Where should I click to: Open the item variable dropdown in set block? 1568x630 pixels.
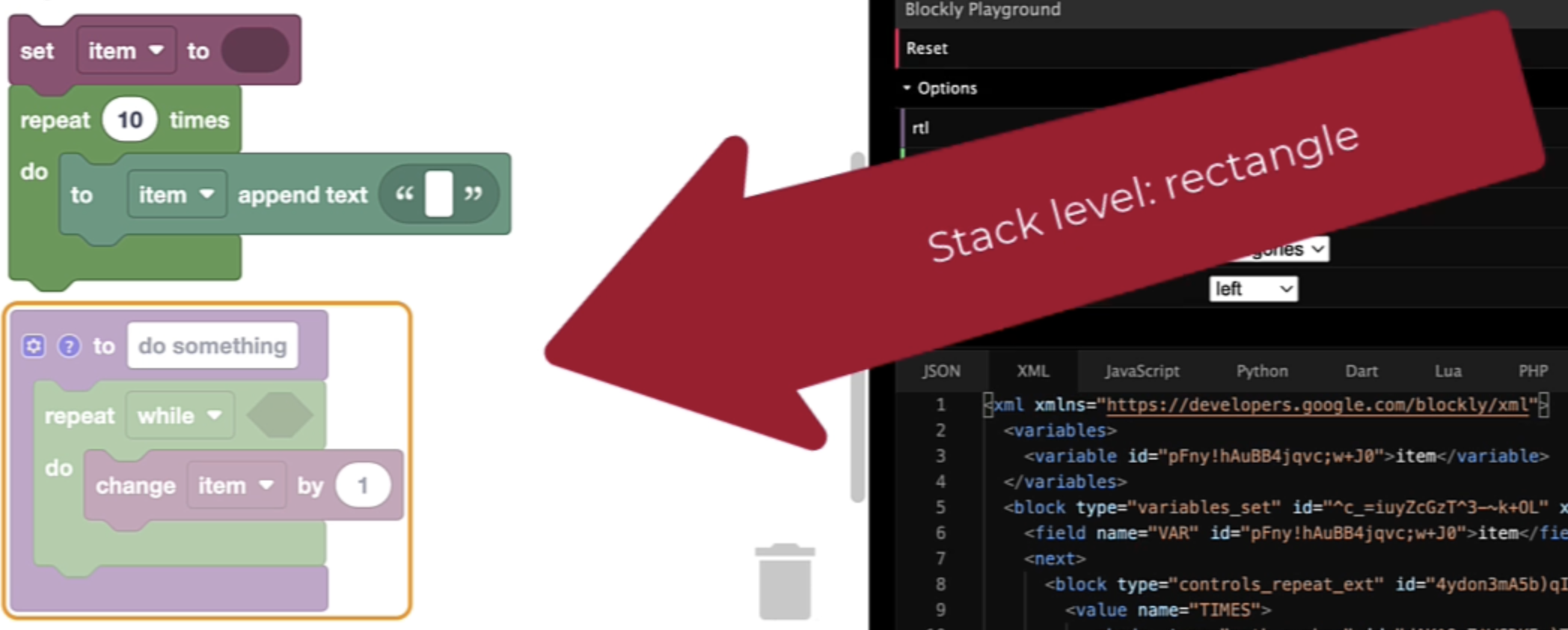tap(126, 51)
